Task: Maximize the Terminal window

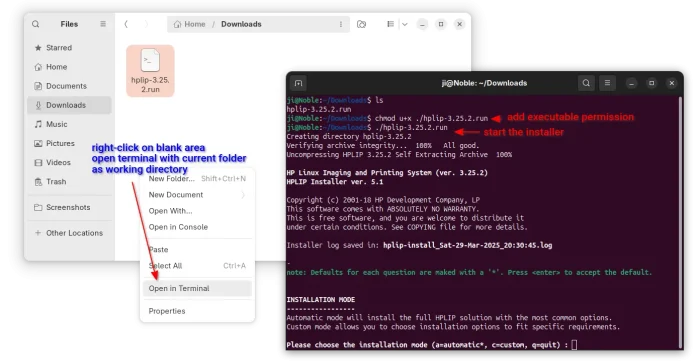Action: click(652, 83)
